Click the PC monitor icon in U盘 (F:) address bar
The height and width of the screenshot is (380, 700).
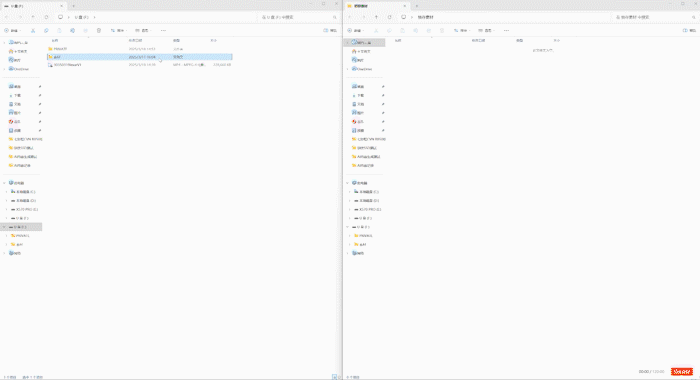pyautogui.click(x=60, y=17)
